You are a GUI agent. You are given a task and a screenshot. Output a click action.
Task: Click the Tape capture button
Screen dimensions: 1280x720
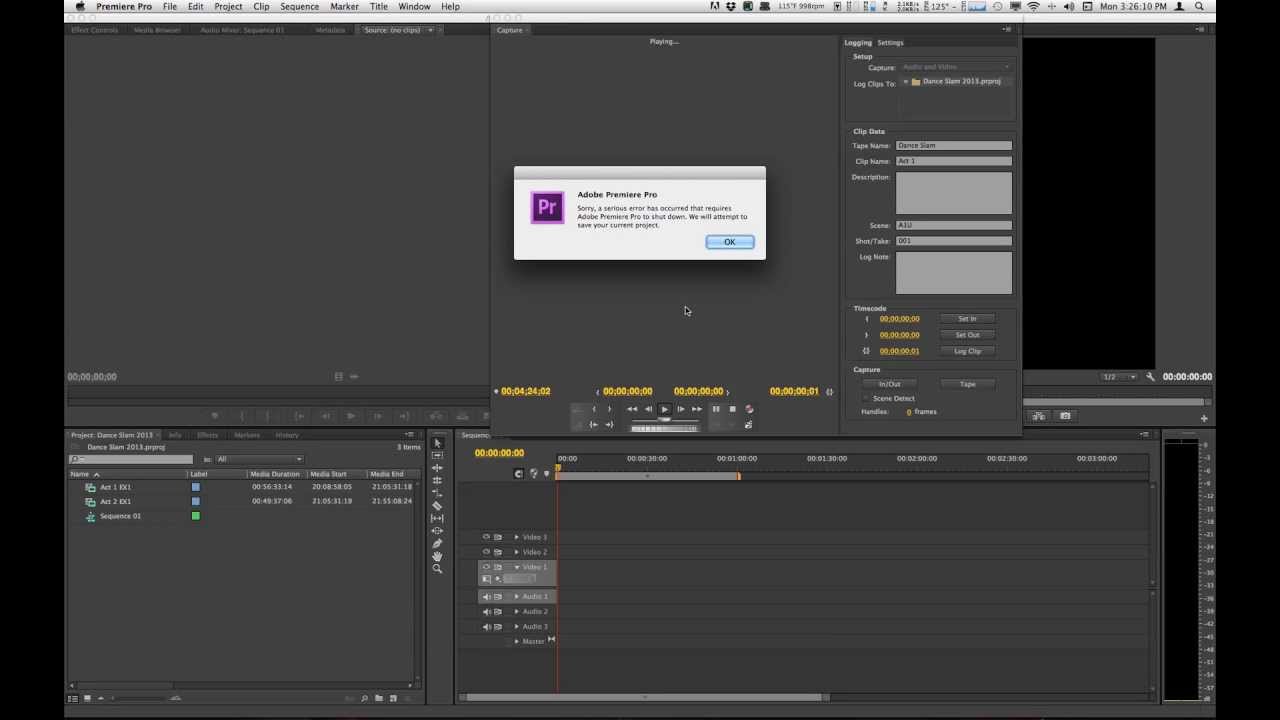click(967, 384)
